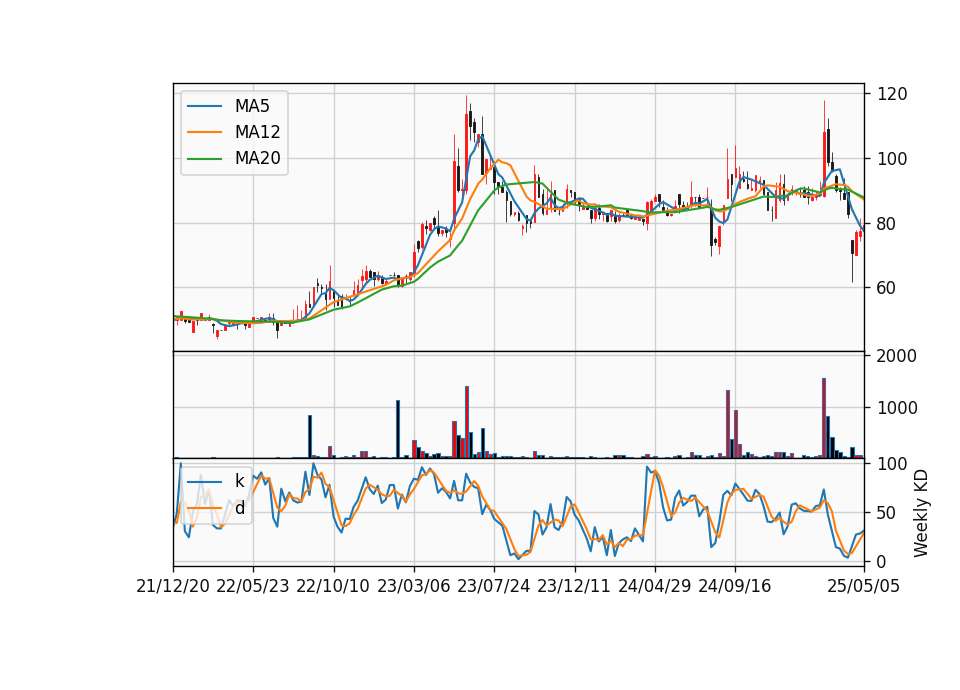
Task: Click the 24/04/29 date label
Action: coord(654,586)
